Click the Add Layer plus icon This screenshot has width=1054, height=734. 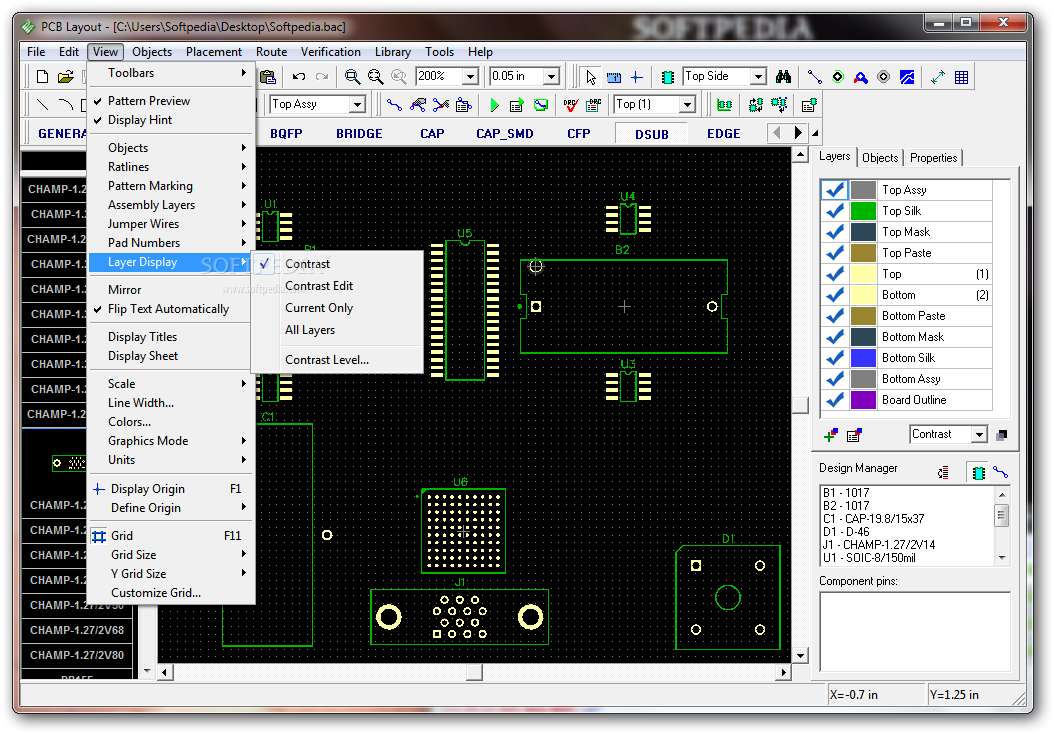[x=831, y=435]
